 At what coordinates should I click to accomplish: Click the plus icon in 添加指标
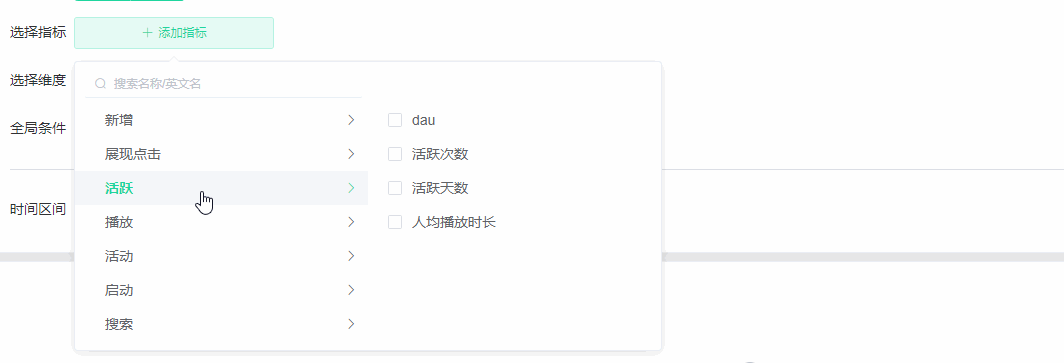[147, 33]
